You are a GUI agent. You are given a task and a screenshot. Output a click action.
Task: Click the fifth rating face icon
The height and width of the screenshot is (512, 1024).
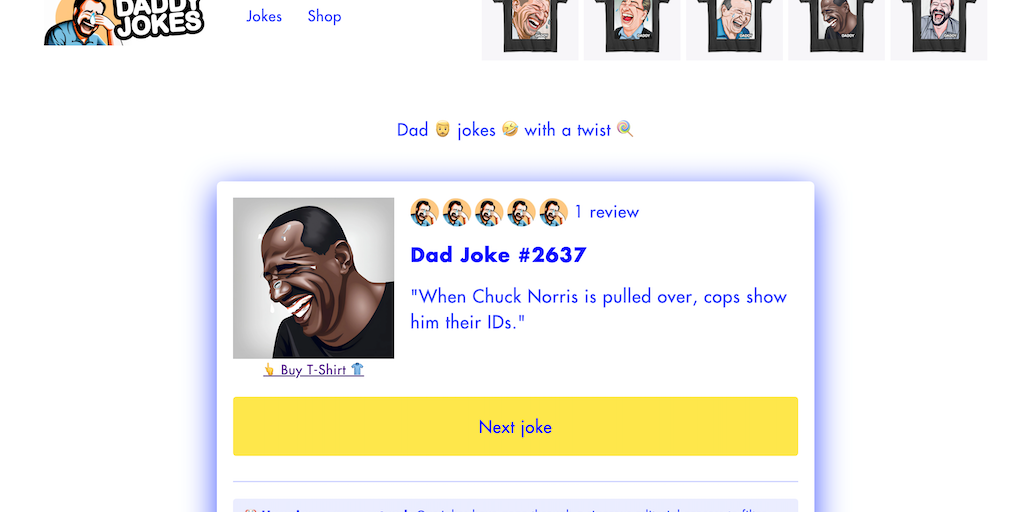click(x=553, y=212)
